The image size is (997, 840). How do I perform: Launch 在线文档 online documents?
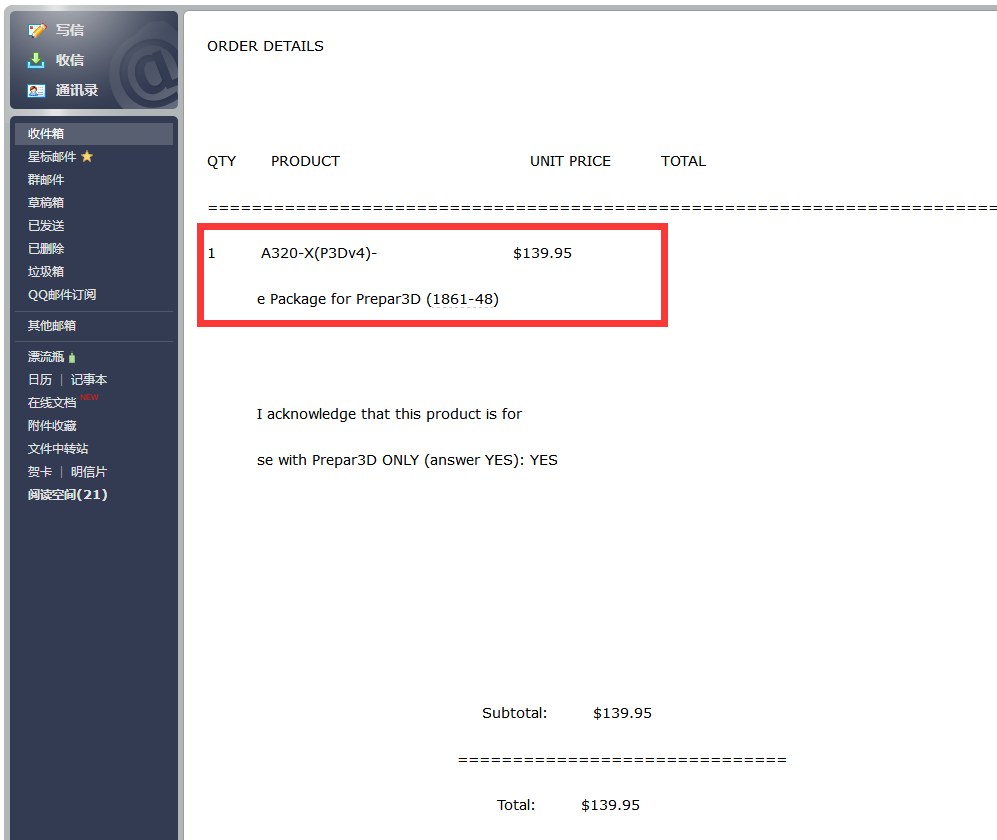(52, 403)
